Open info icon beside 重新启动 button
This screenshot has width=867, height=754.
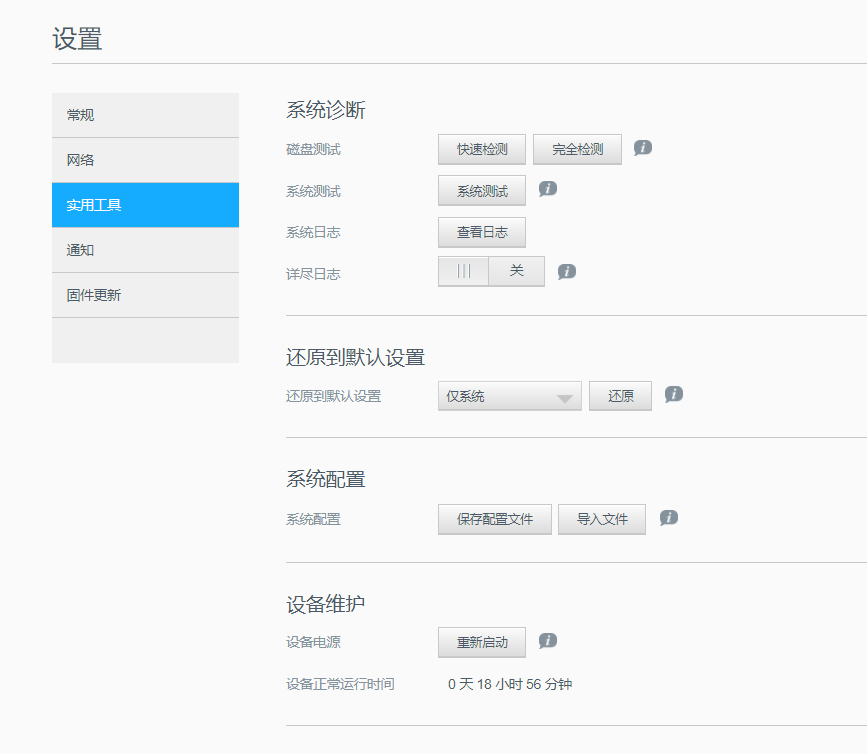pos(547,641)
